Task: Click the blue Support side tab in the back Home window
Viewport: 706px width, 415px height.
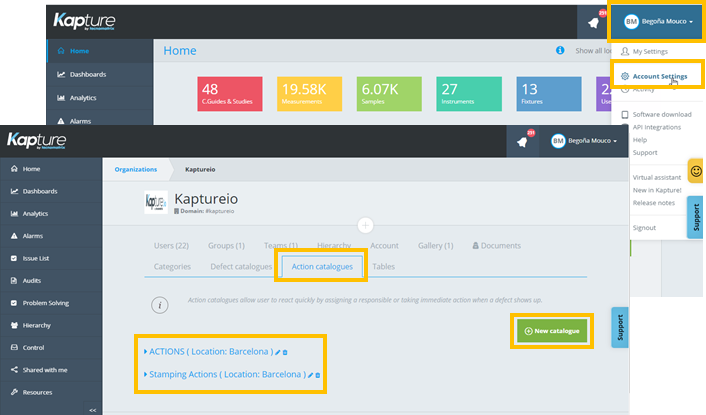Action: pos(695,217)
